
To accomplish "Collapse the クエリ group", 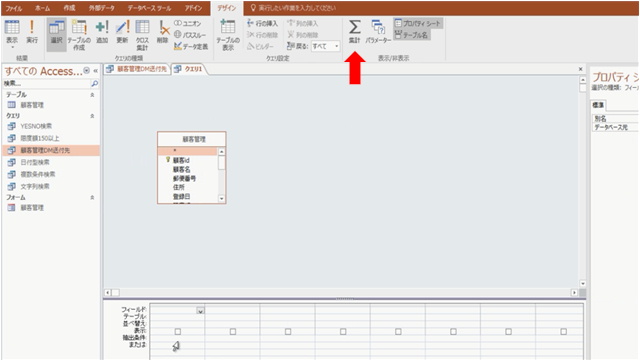I will (x=92, y=116).
